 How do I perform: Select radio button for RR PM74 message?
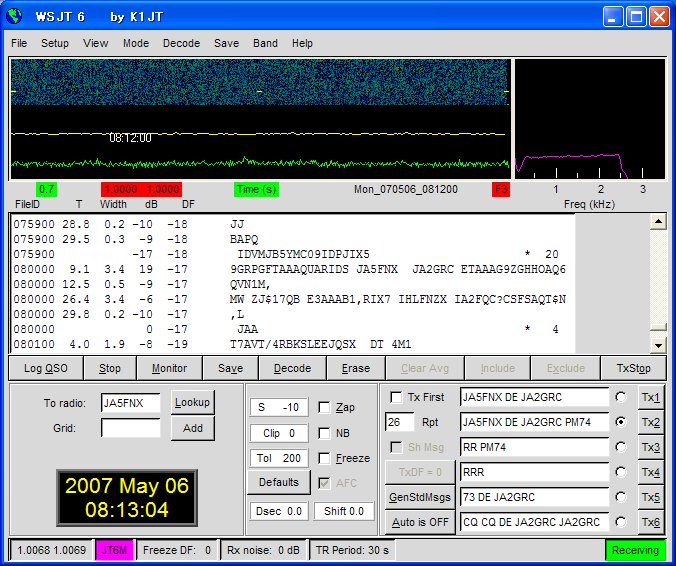(x=620, y=447)
